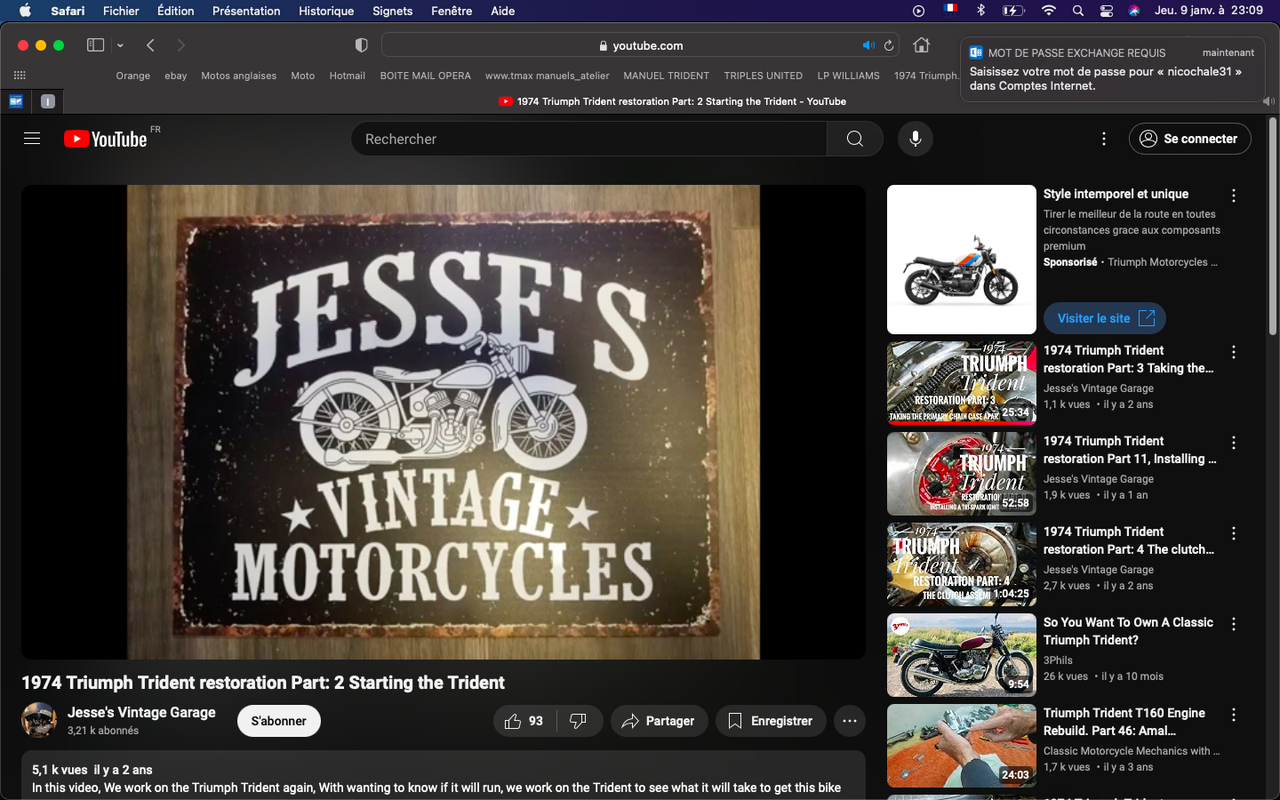Click the Jesse's Vintage Motorcycles video player
Screen dimensions: 1280x800
444,422
